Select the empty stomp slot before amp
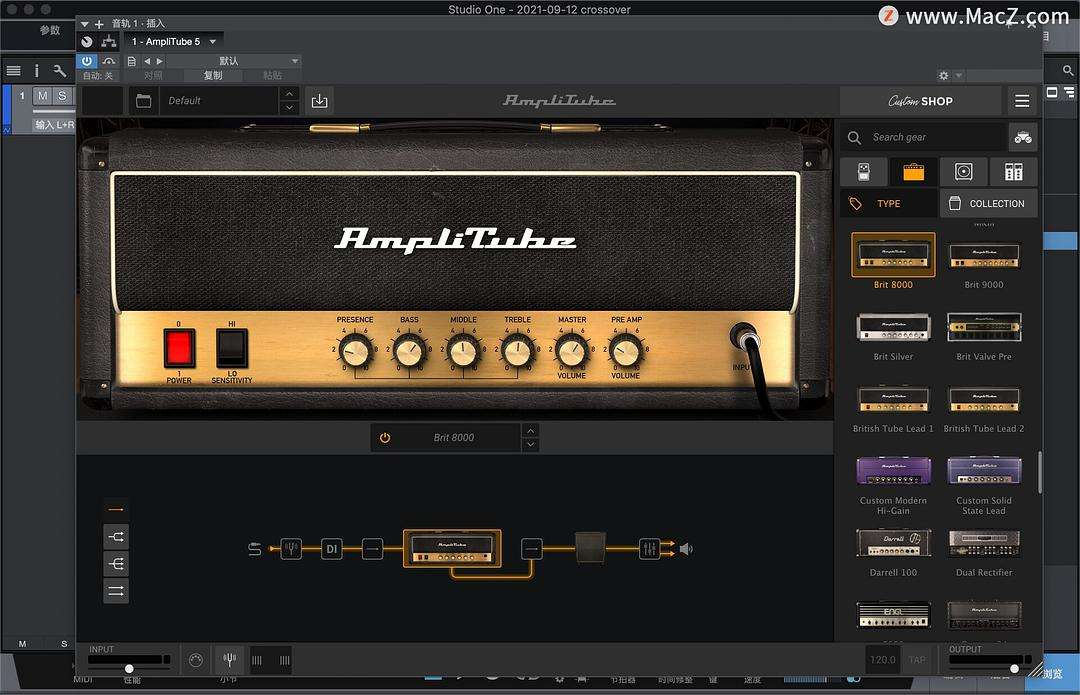 click(372, 549)
